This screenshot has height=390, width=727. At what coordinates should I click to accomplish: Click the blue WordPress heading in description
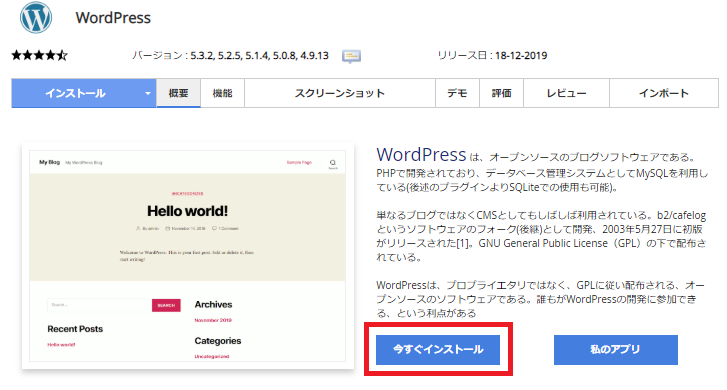click(421, 154)
